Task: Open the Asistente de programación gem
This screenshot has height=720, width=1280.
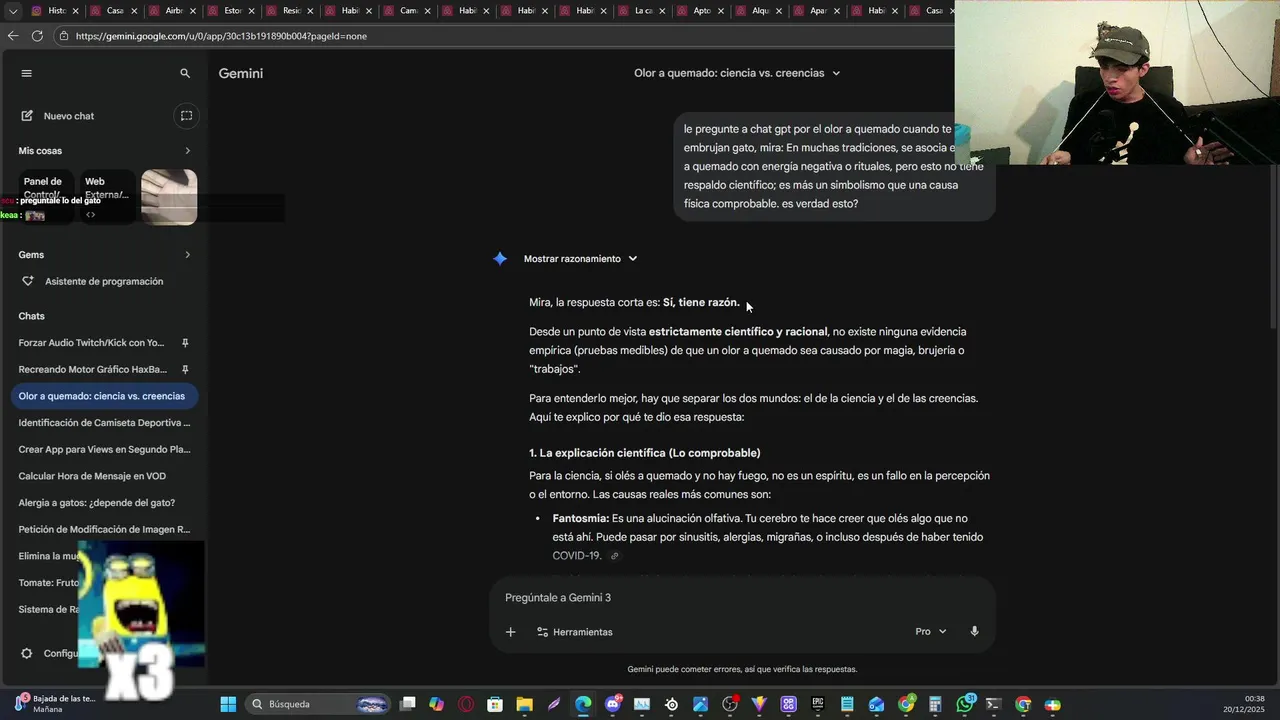Action: click(104, 281)
